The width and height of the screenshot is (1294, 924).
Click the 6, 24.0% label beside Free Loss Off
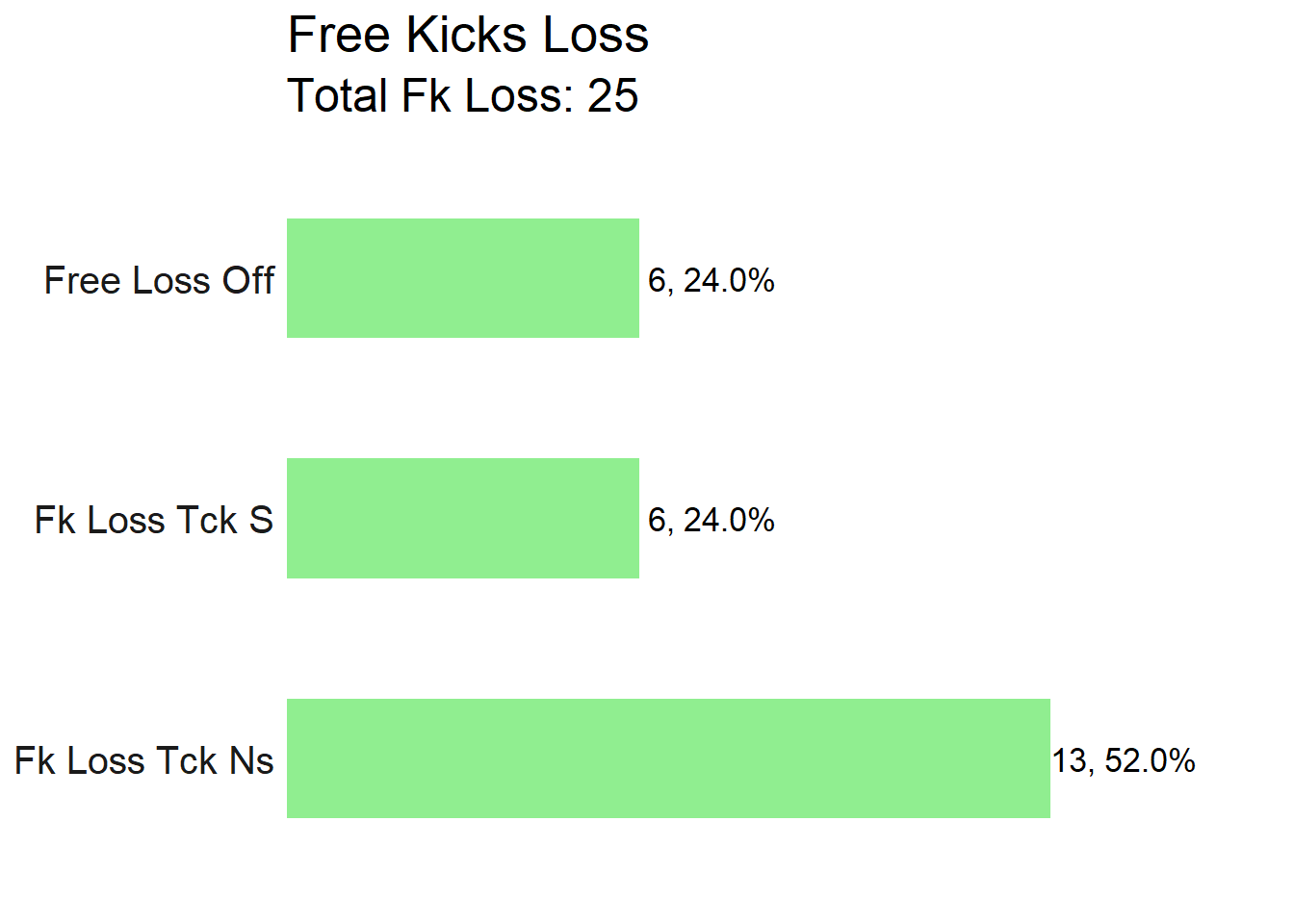coord(712,280)
